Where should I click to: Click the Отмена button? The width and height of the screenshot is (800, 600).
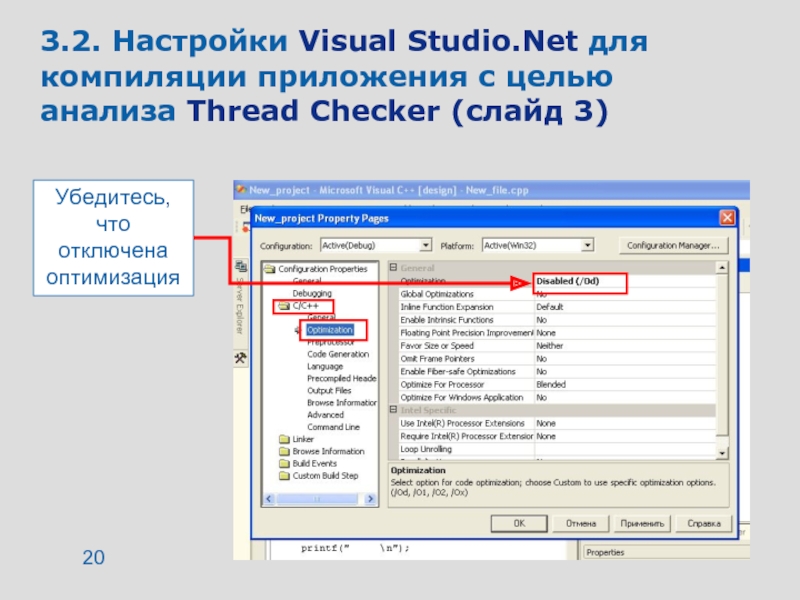581,523
